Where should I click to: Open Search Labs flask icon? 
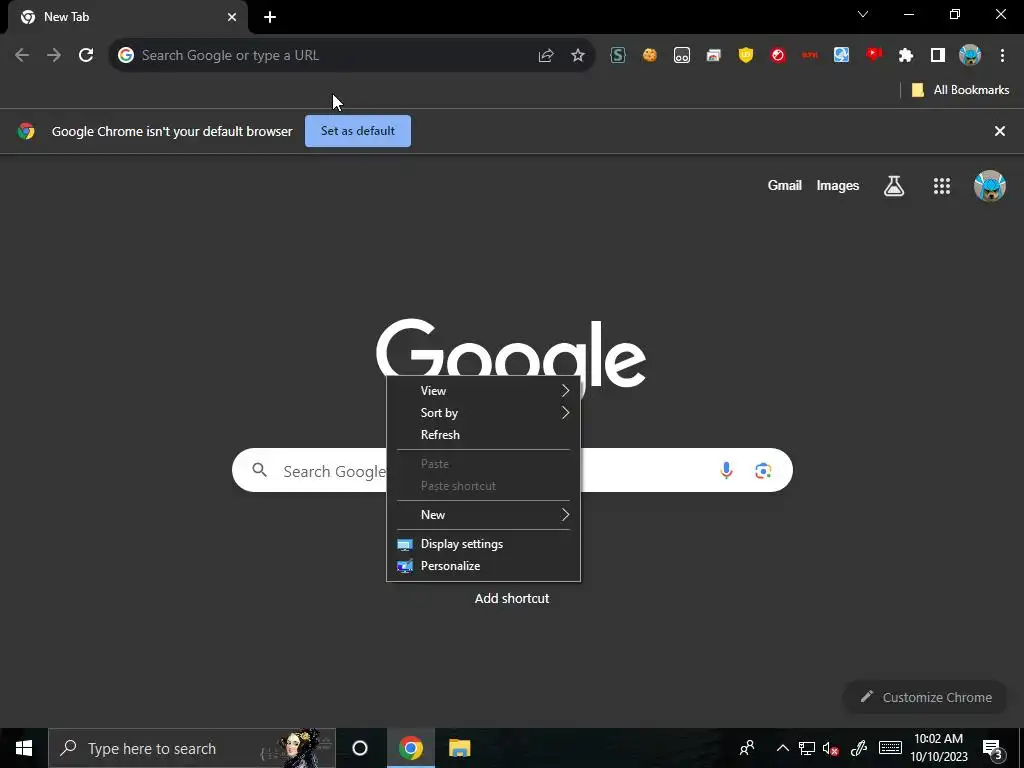click(894, 186)
